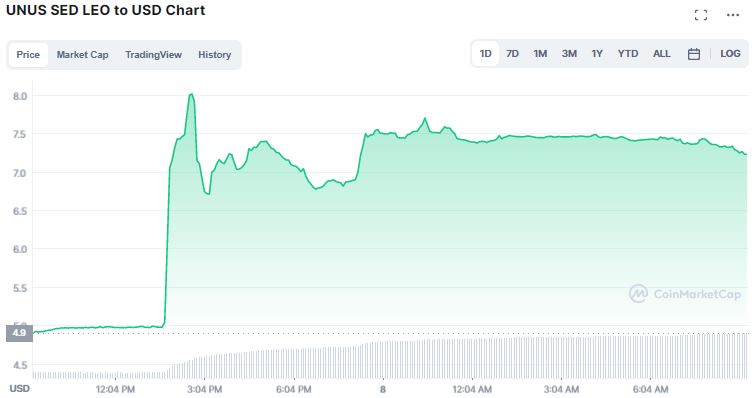Click the 12:04 AM time axis label
The width and height of the screenshot is (755, 398).
click(472, 389)
